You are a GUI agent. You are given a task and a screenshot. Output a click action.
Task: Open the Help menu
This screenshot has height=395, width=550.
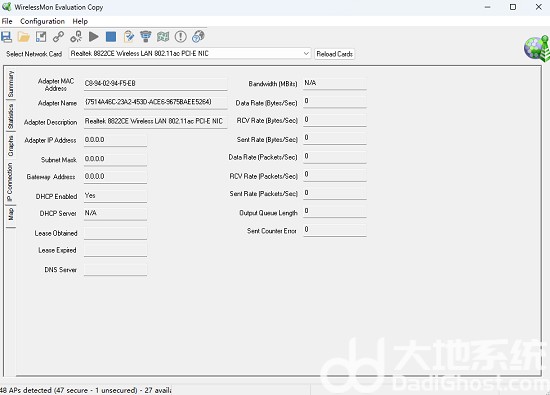click(80, 21)
